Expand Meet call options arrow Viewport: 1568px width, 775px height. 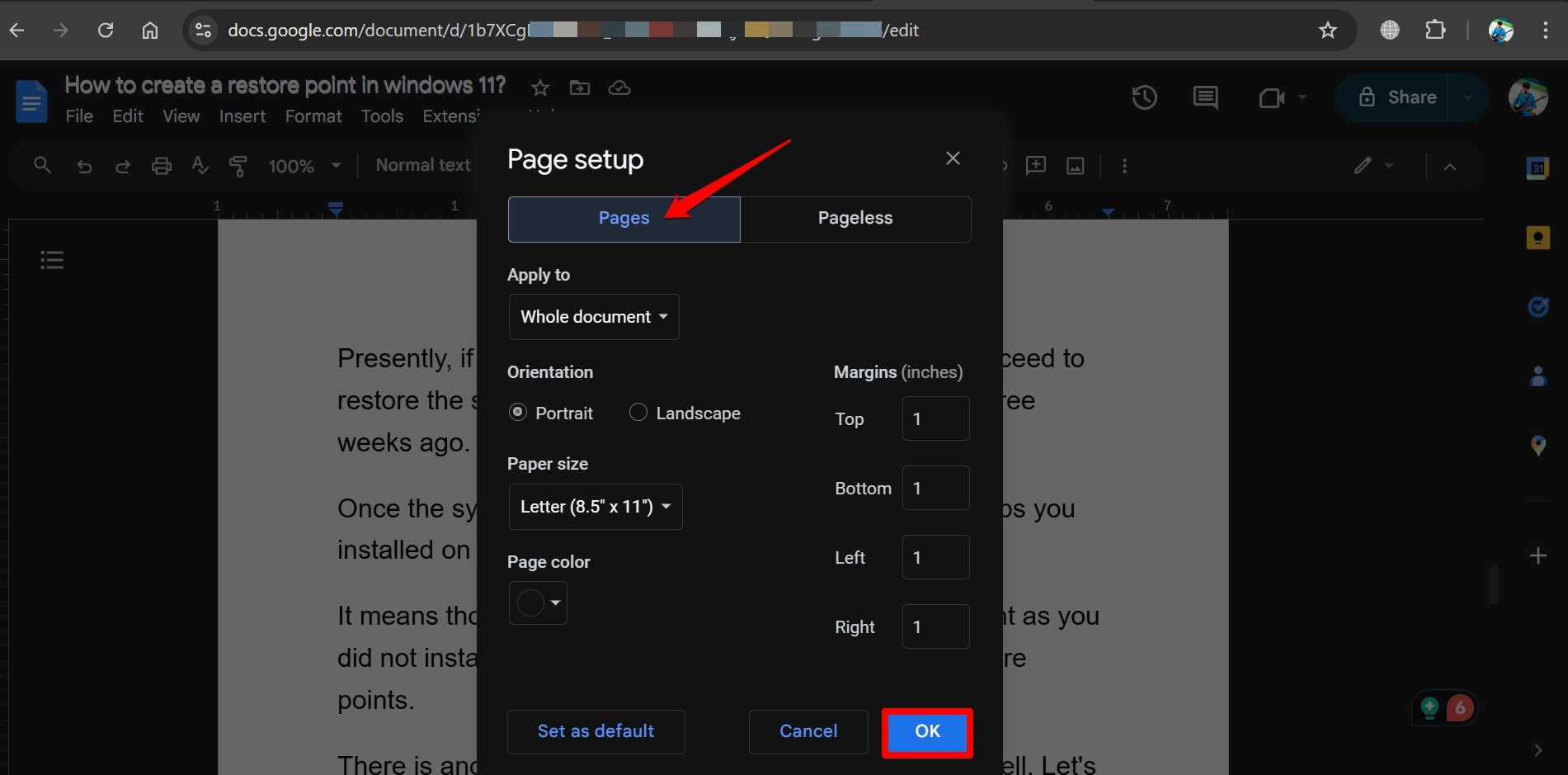coord(1302,97)
